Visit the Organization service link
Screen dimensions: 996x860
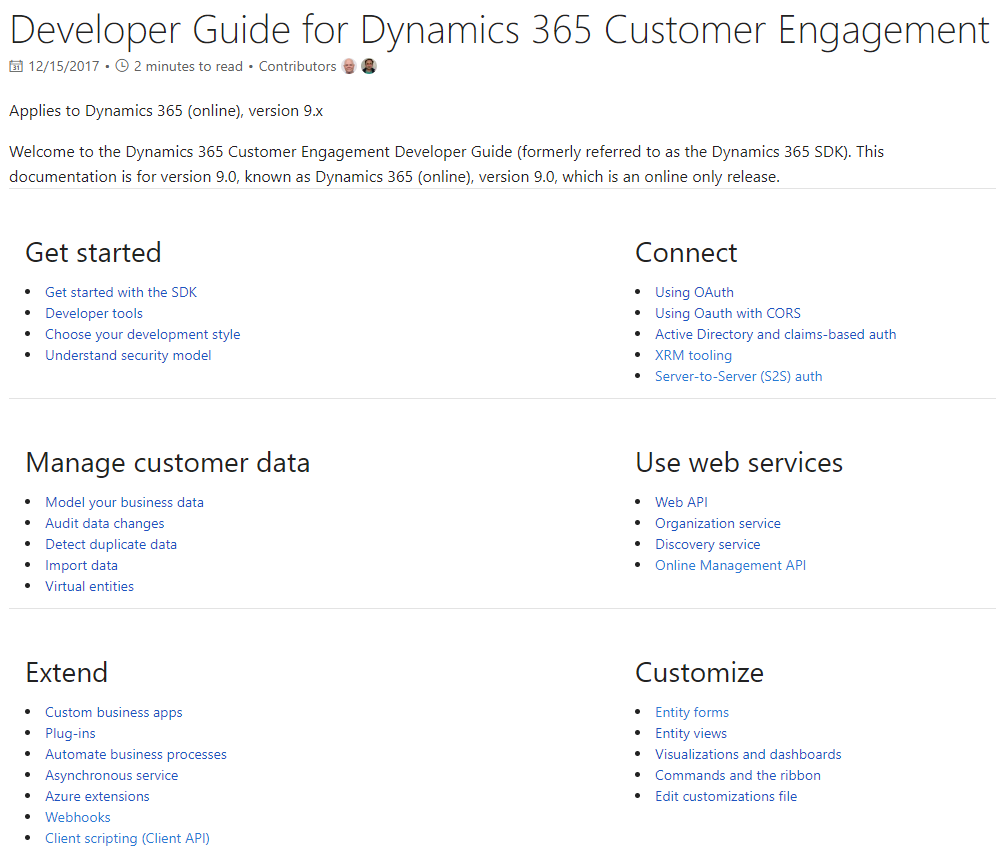point(718,523)
